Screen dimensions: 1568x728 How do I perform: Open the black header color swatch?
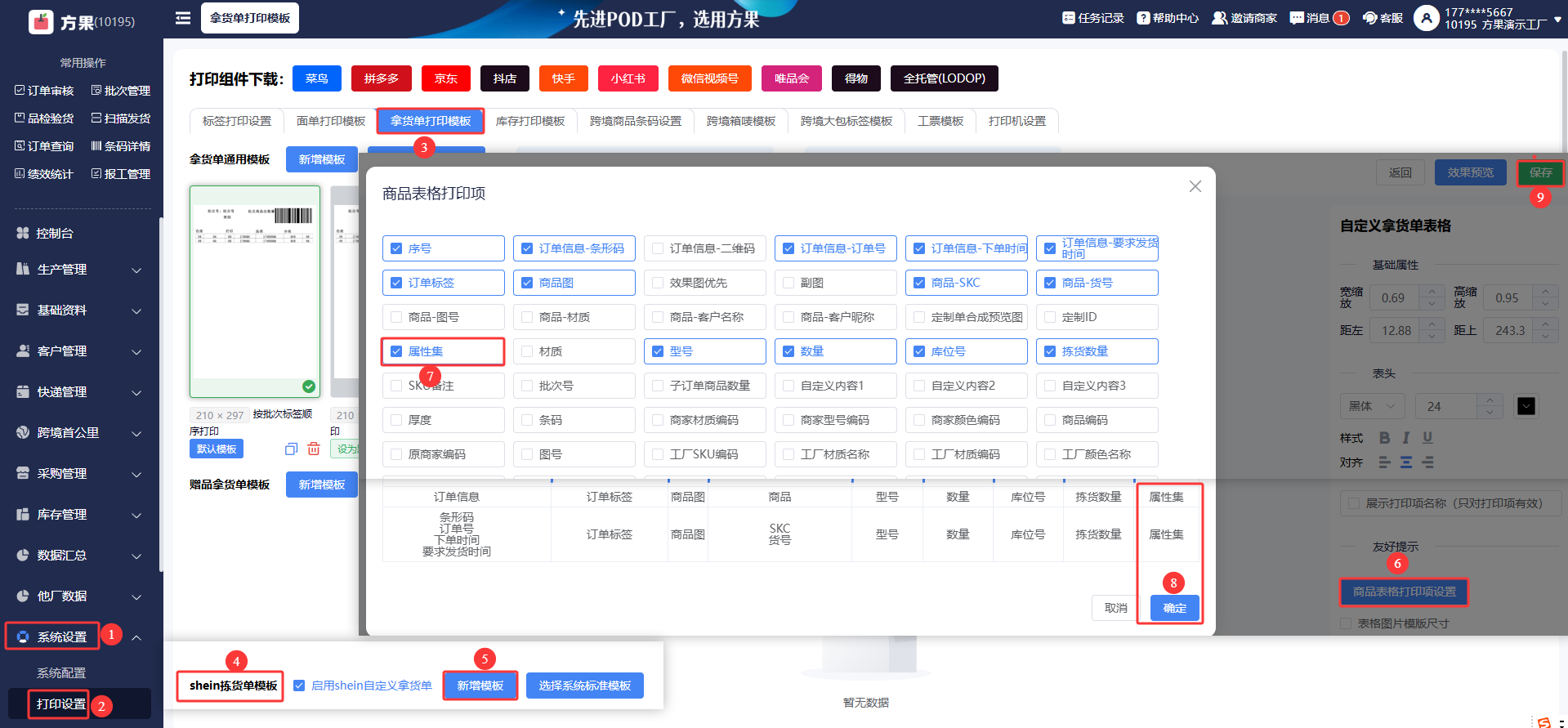coord(1526,406)
